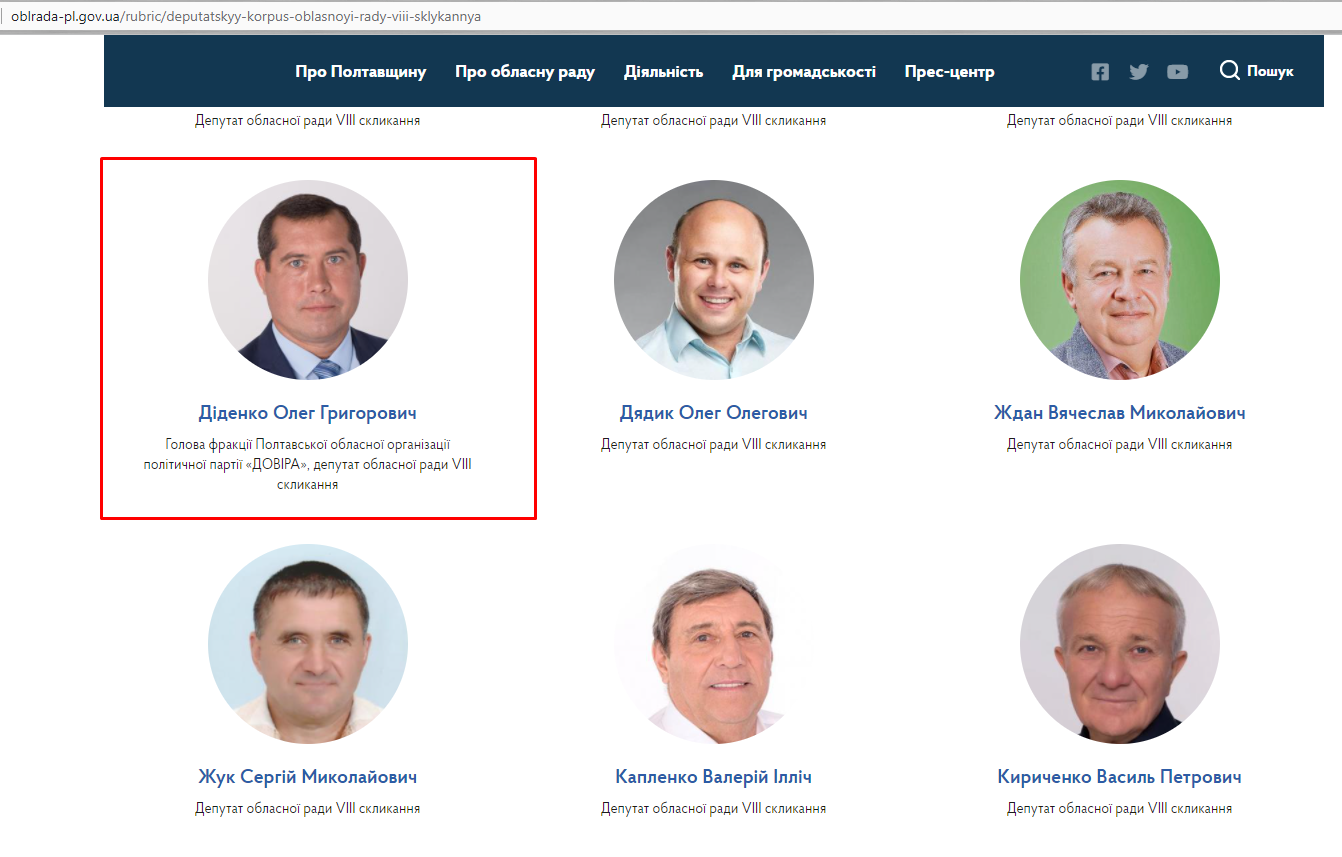Open Діденко Олег Григорович profile link
Image resolution: width=1342 pixels, height=857 pixels.
pos(308,413)
